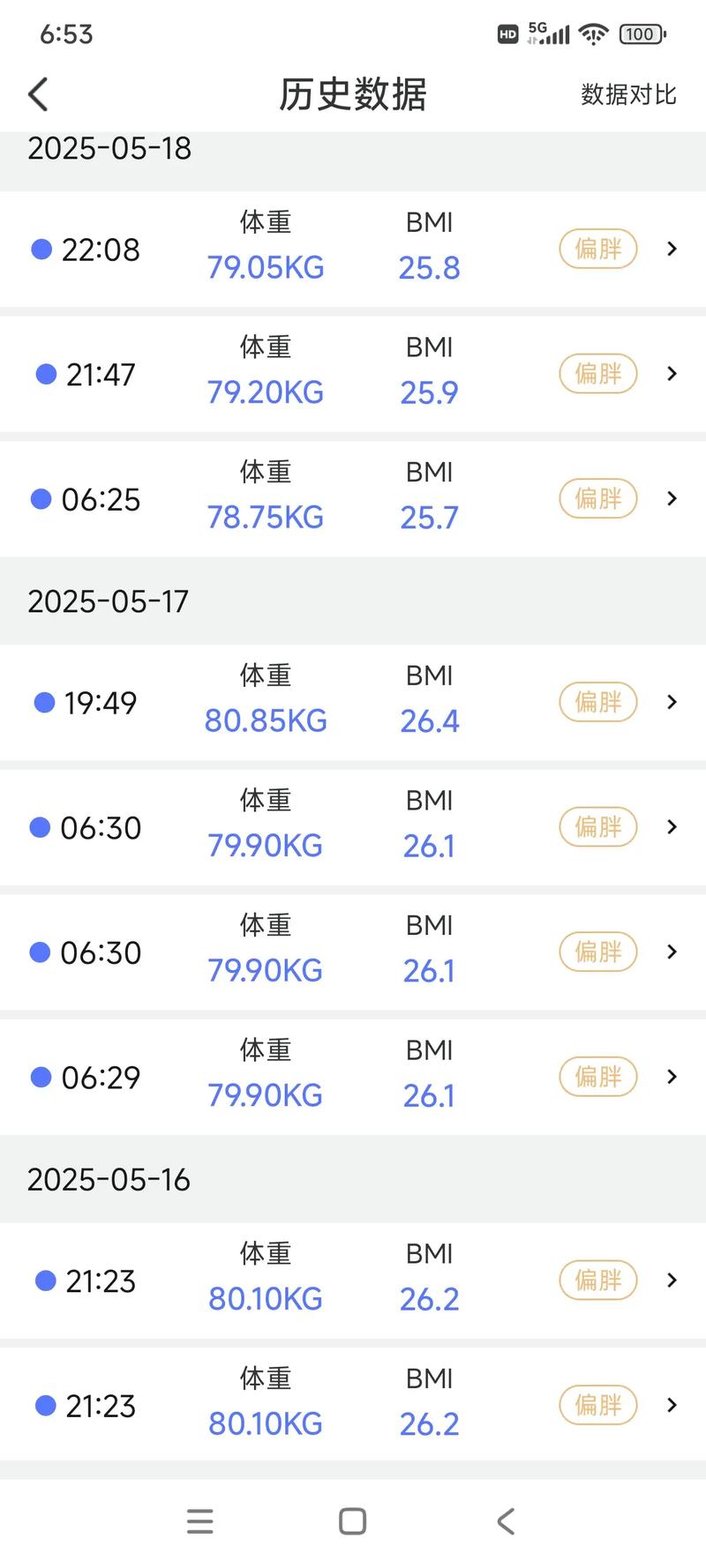The height and width of the screenshot is (1568, 706).
Task: Tap the BMI 26.4 value
Action: click(430, 721)
